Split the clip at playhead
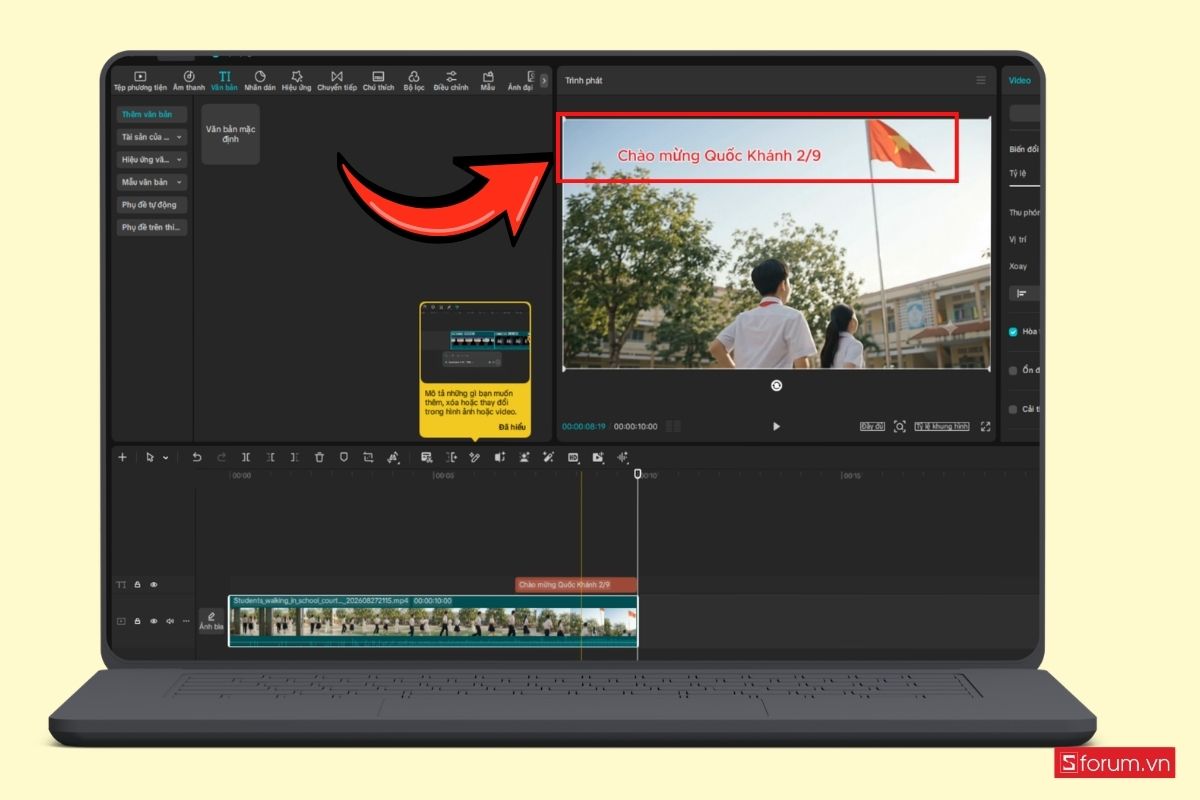Image resolution: width=1200 pixels, height=800 pixels. point(246,457)
